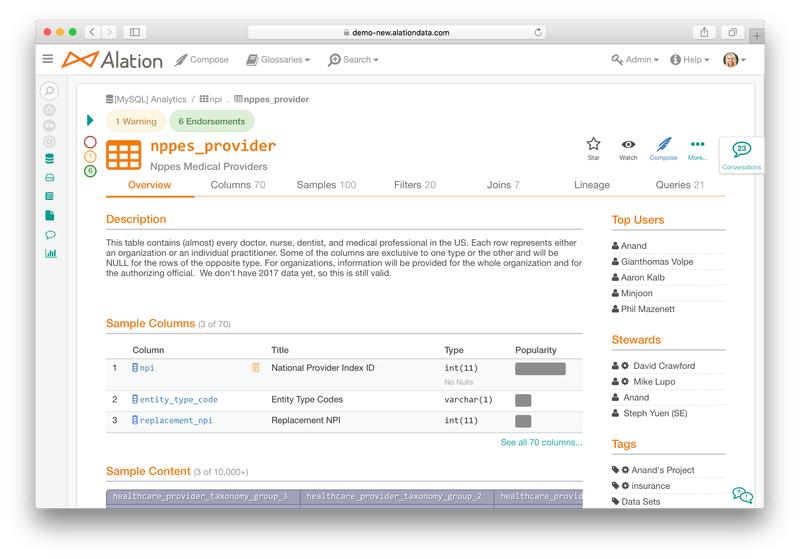
Task: Open the Search dropdown
Action: [353, 60]
